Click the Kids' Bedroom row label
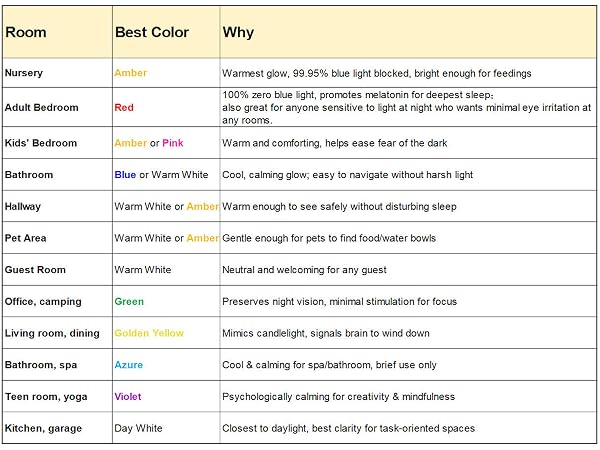This screenshot has height=450, width=600. coord(41,143)
